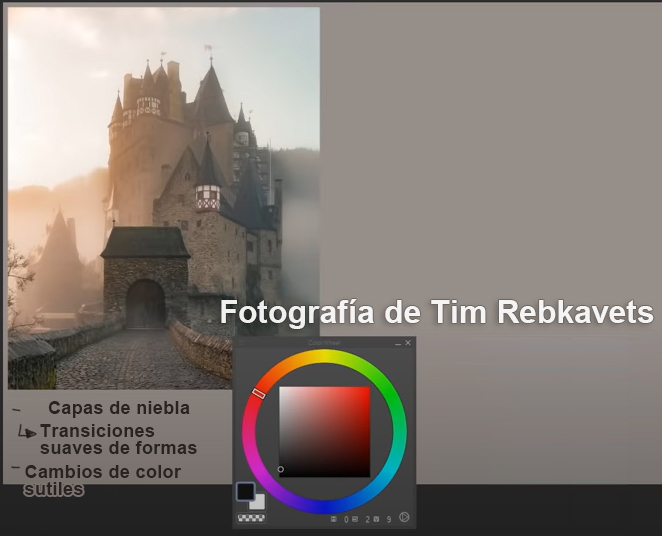Click the hue ring handle marker
This screenshot has width=662, height=536.
pyautogui.click(x=259, y=394)
